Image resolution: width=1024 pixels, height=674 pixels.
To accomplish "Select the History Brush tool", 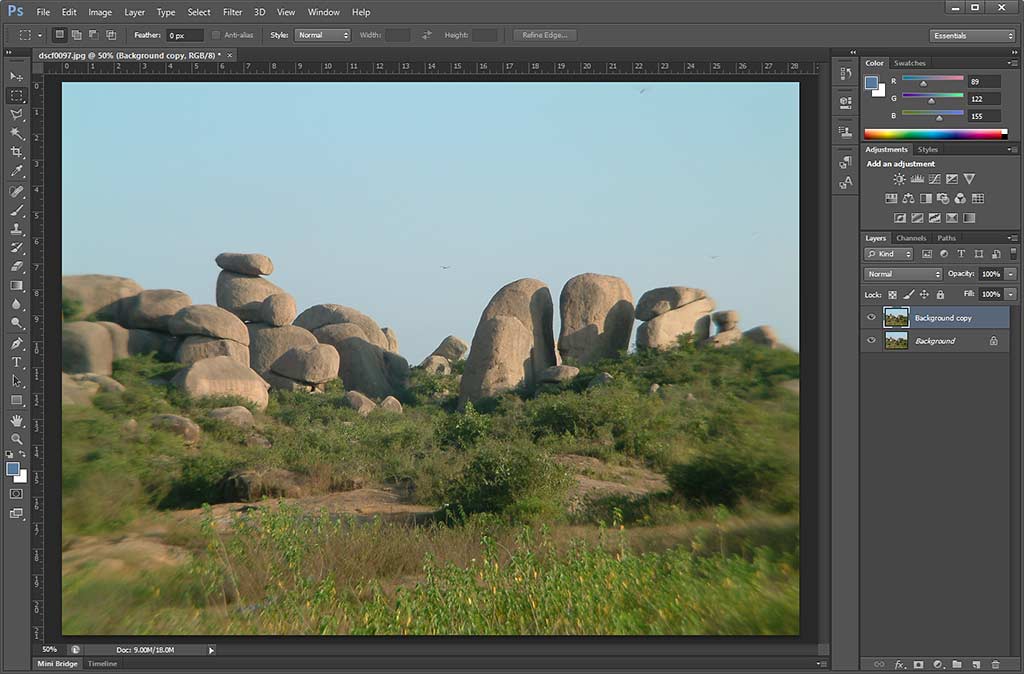I will [16, 248].
